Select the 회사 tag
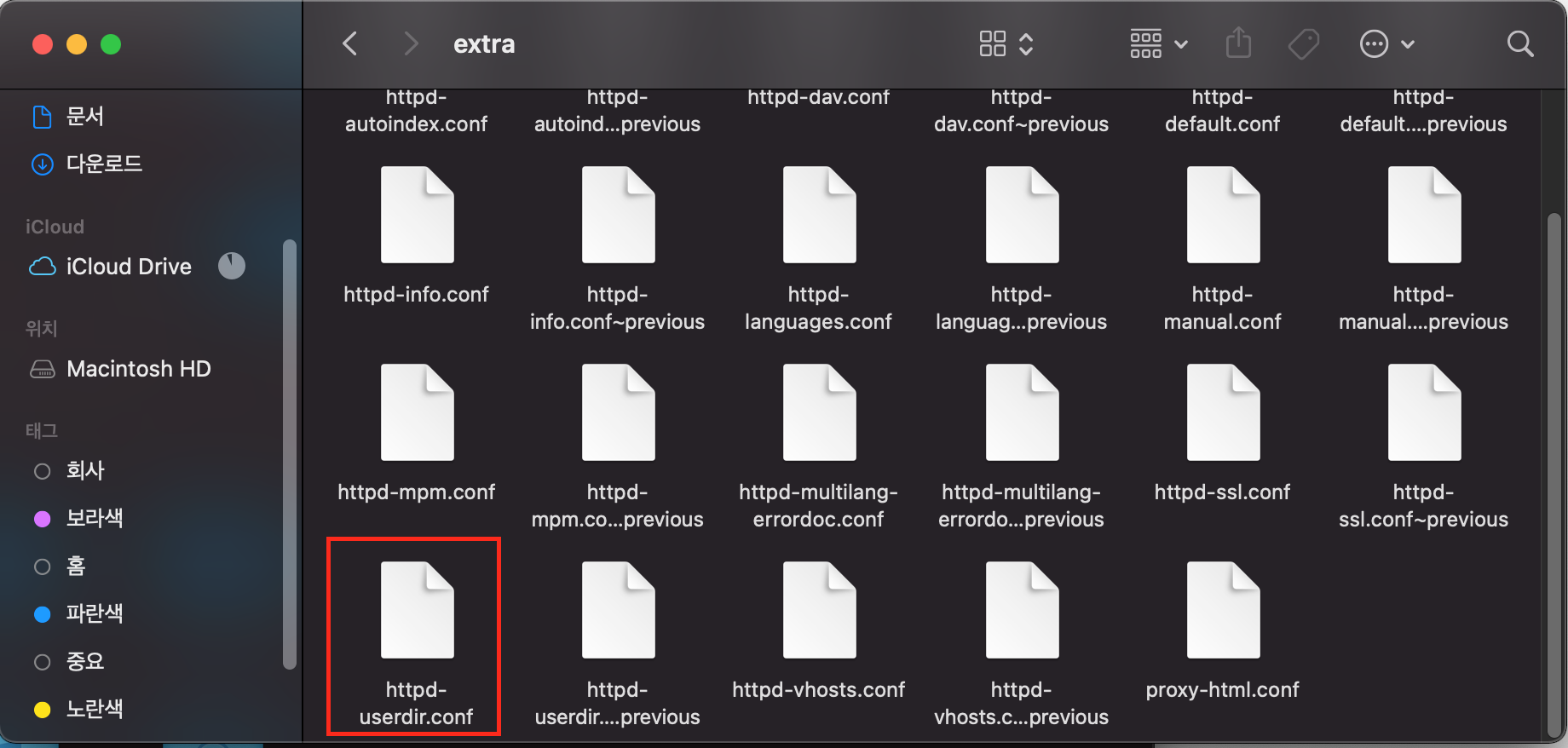Viewport: 1568px width, 748px height. click(68, 471)
